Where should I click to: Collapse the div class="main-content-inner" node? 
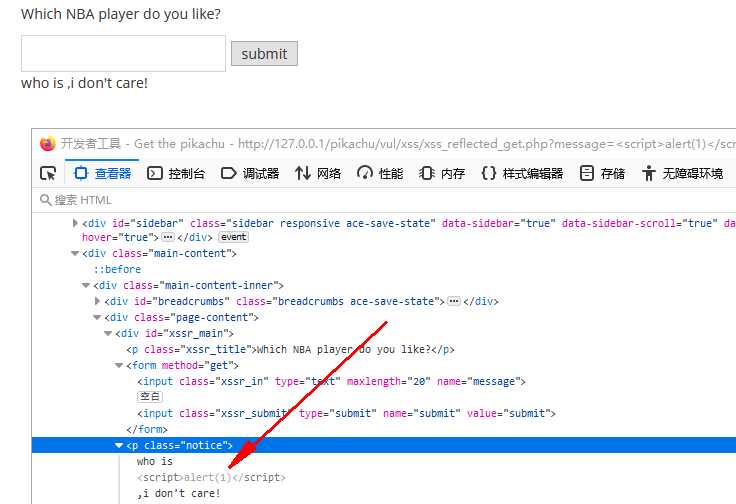pos(86,285)
